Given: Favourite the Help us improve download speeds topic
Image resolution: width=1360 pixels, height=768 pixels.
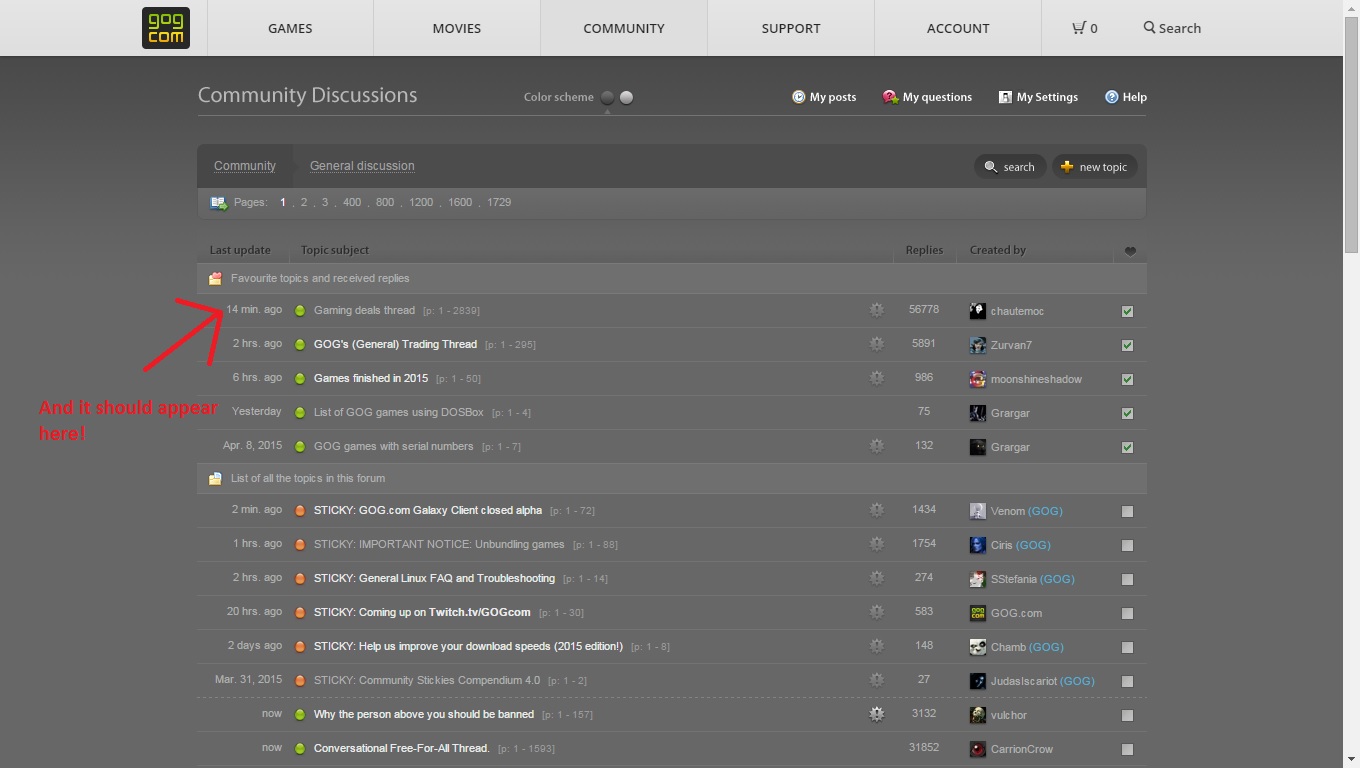Looking at the screenshot, I should [1128, 647].
